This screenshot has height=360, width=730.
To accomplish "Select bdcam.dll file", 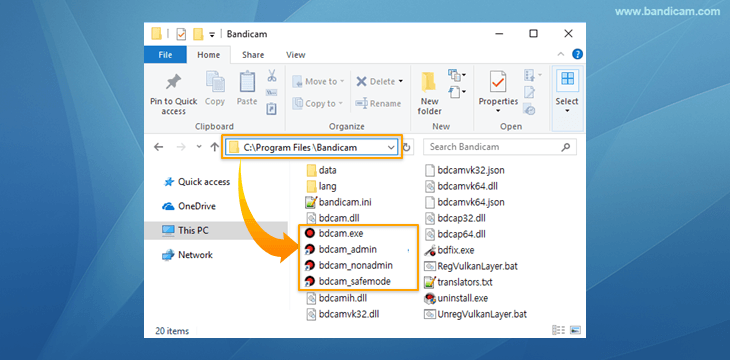I will (333, 217).
